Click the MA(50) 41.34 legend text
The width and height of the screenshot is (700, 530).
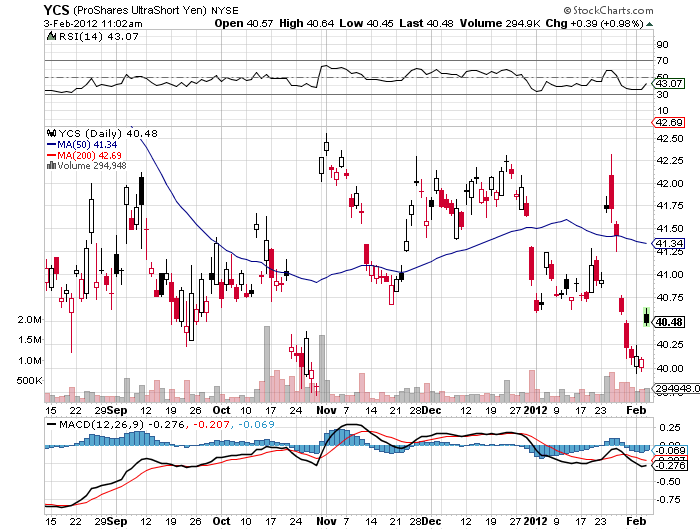coord(88,145)
